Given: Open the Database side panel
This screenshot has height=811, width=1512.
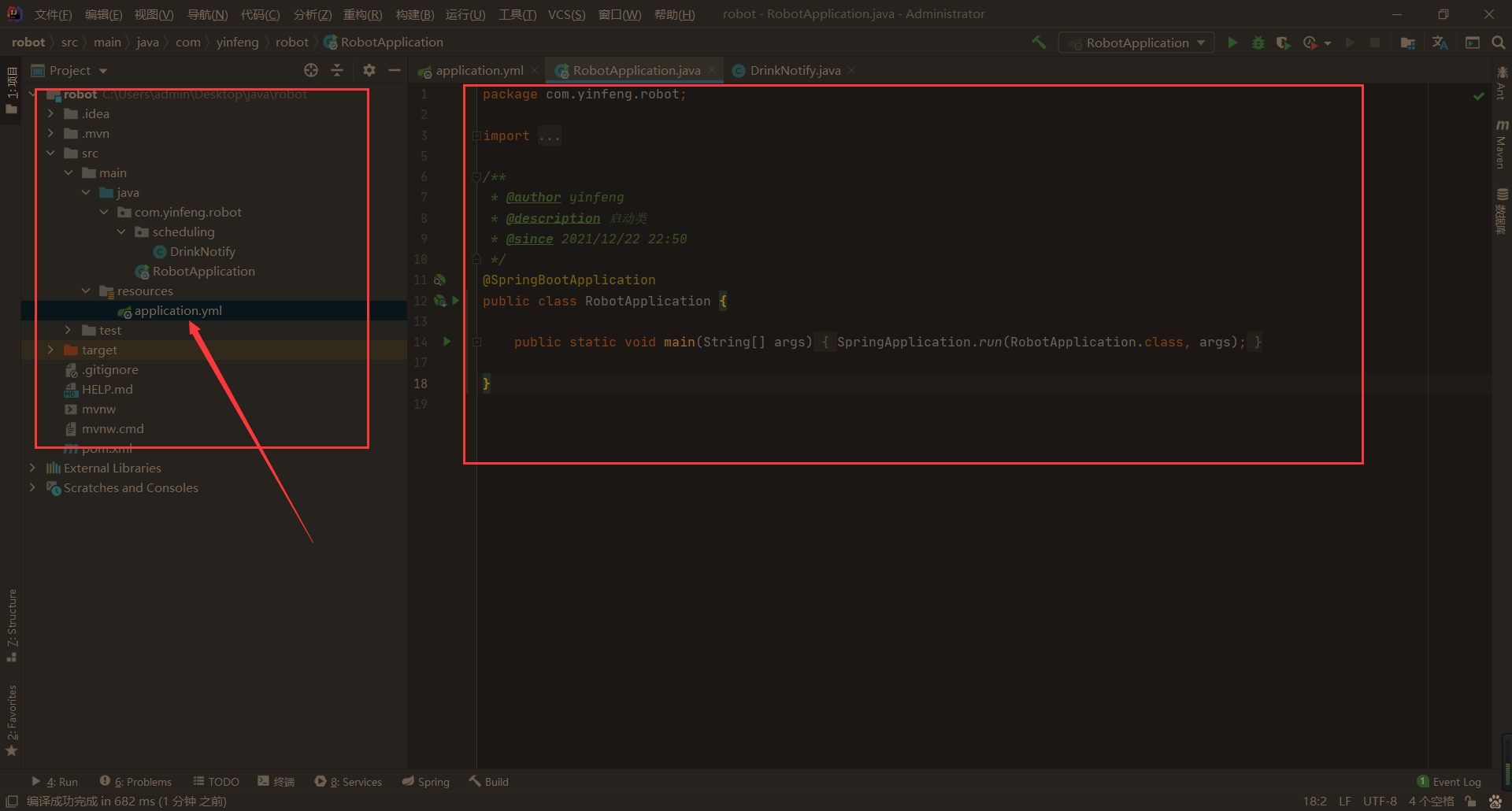Looking at the screenshot, I should 1502,210.
